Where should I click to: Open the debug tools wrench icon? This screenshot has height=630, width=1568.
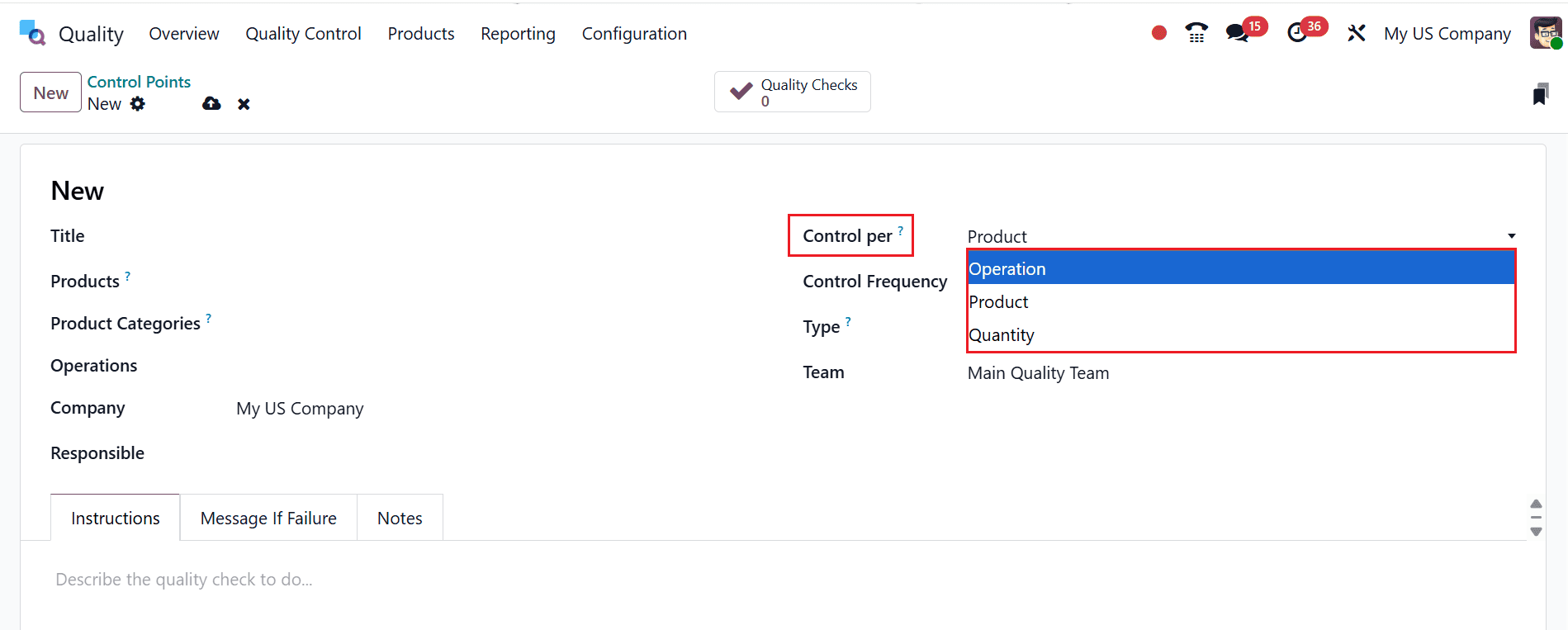[x=1356, y=33]
